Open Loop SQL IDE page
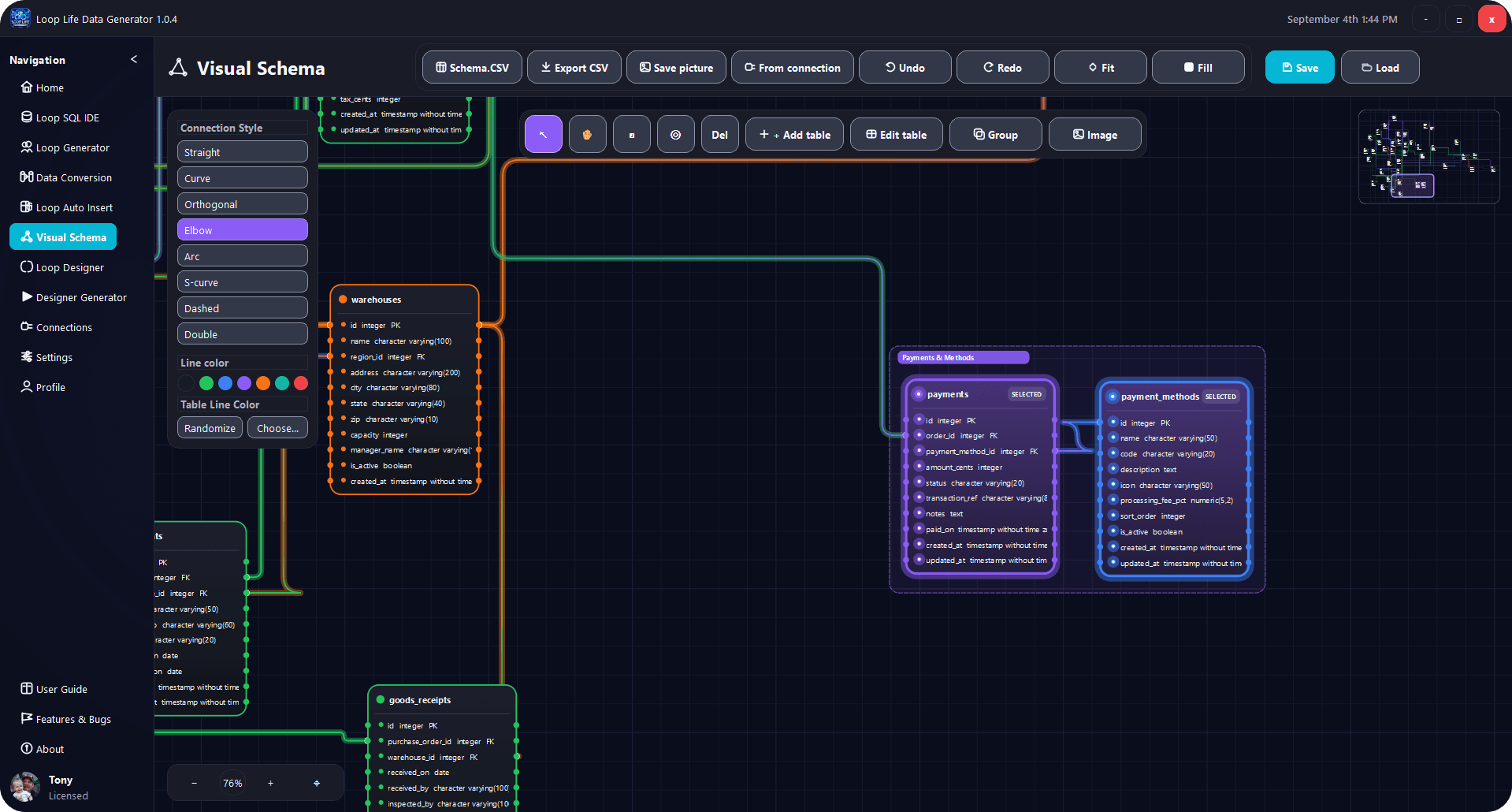This screenshot has height=812, width=1512. [60, 117]
